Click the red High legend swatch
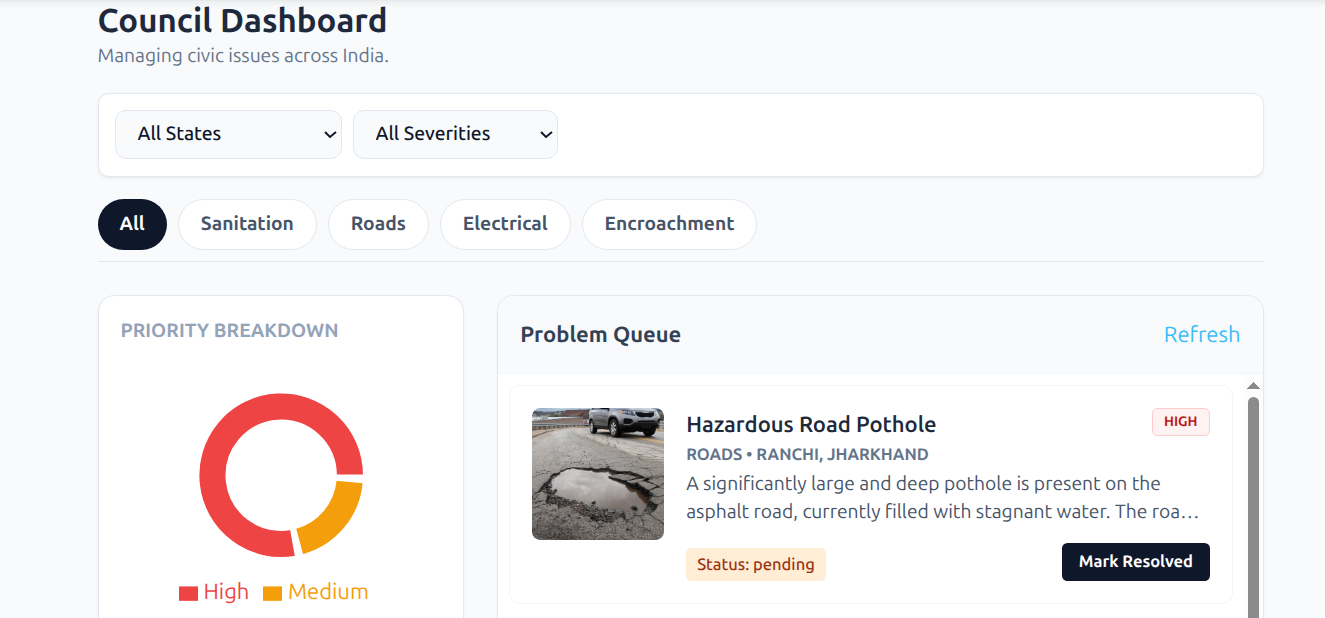This screenshot has height=618, width=1325. (x=188, y=593)
